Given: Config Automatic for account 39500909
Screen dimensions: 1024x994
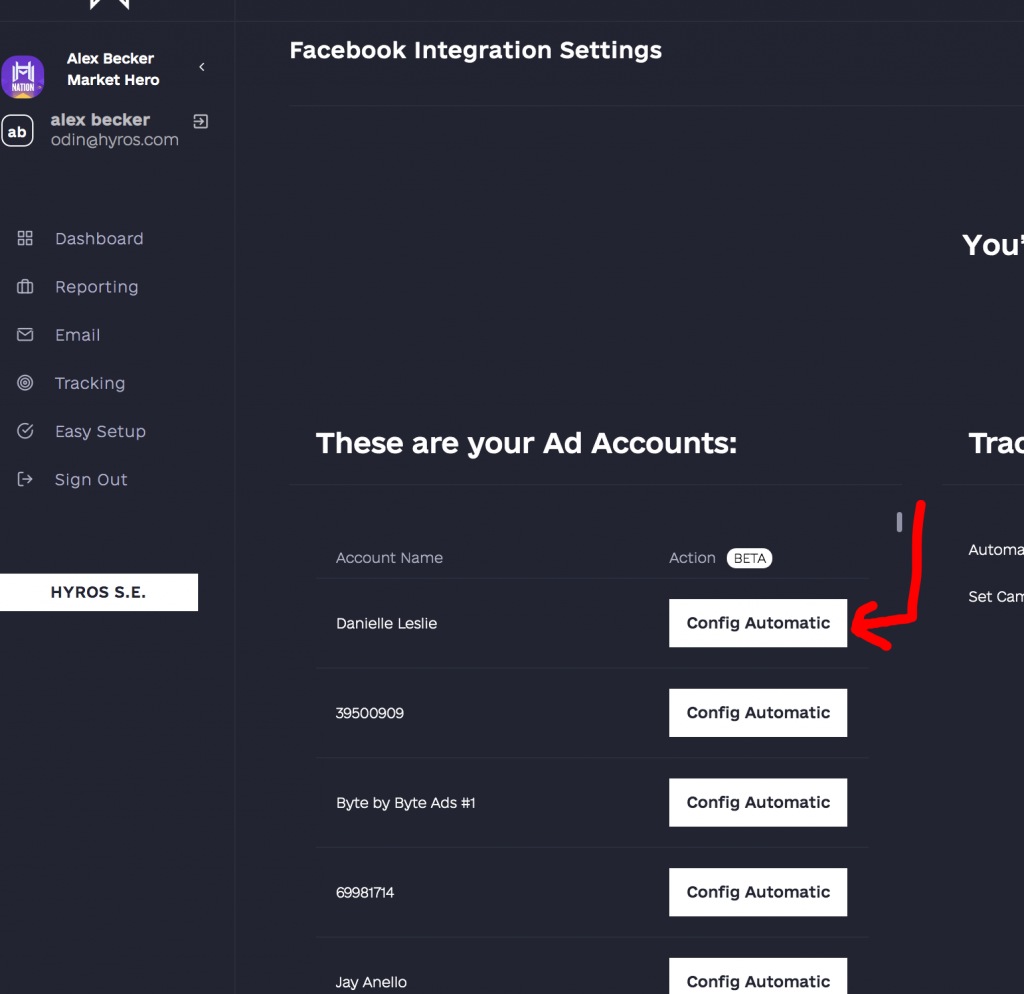Looking at the screenshot, I should pyautogui.click(x=758, y=713).
